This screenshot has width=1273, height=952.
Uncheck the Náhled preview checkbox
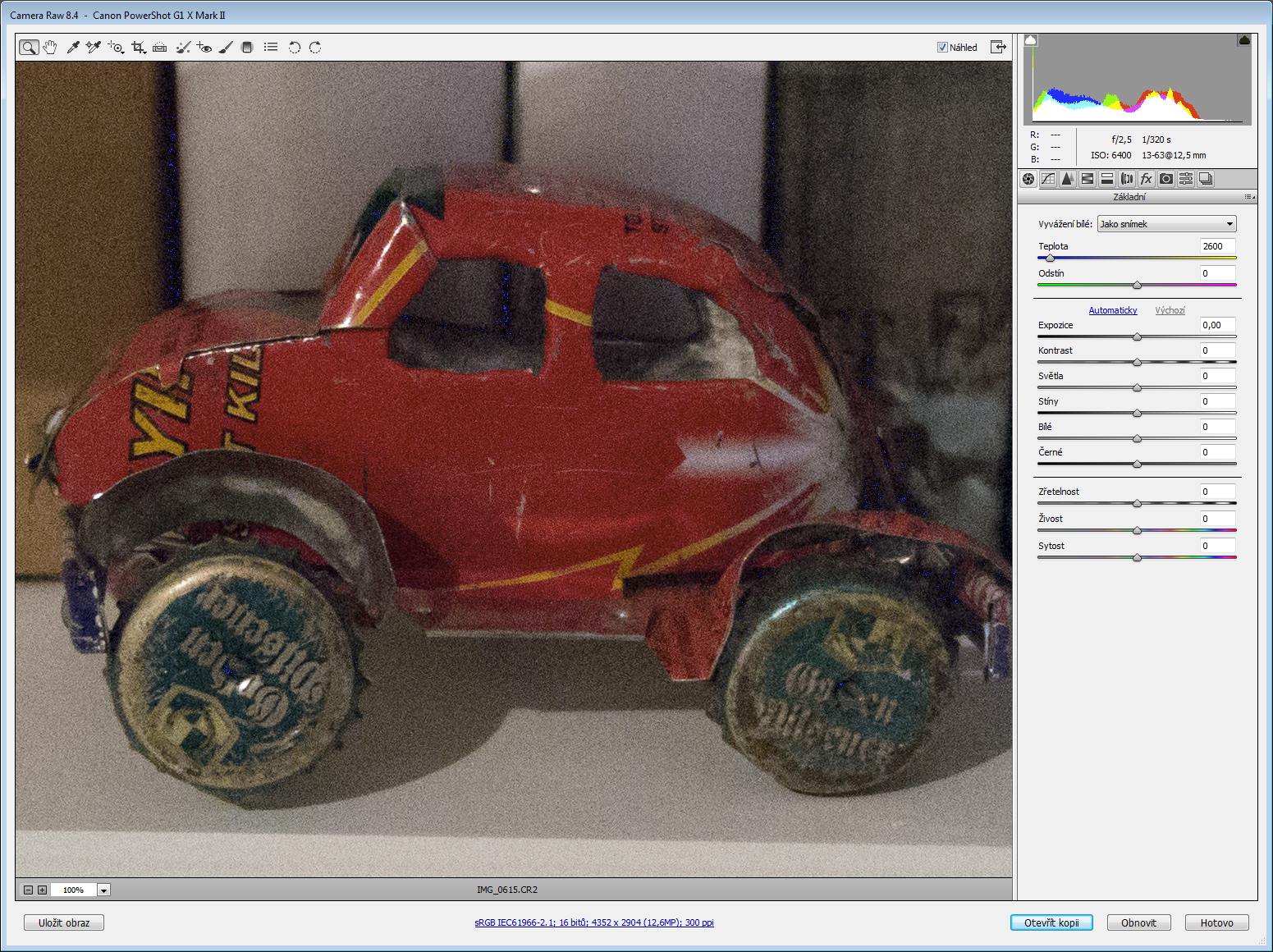(x=942, y=48)
